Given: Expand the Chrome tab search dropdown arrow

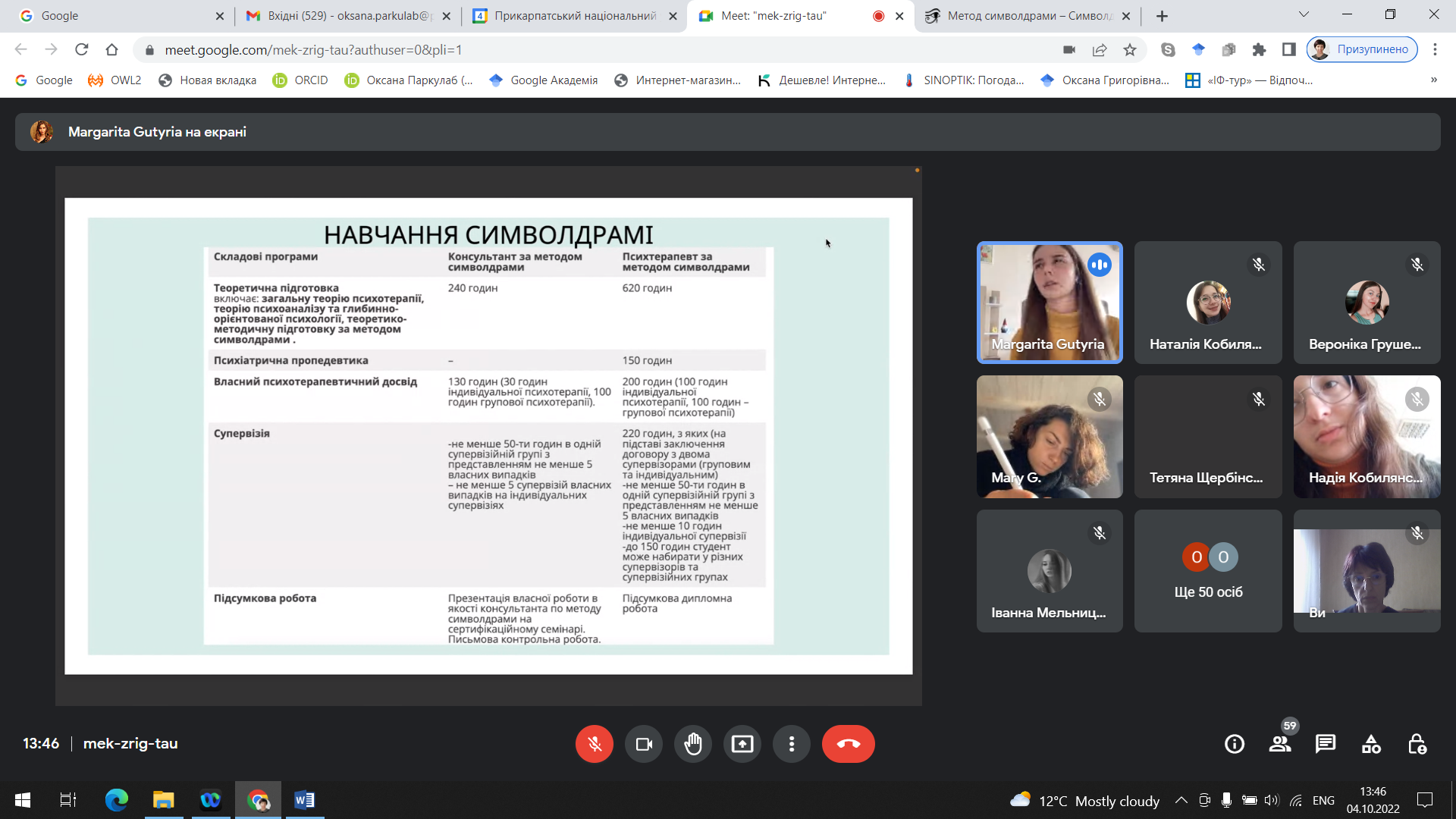Looking at the screenshot, I should [x=1304, y=15].
